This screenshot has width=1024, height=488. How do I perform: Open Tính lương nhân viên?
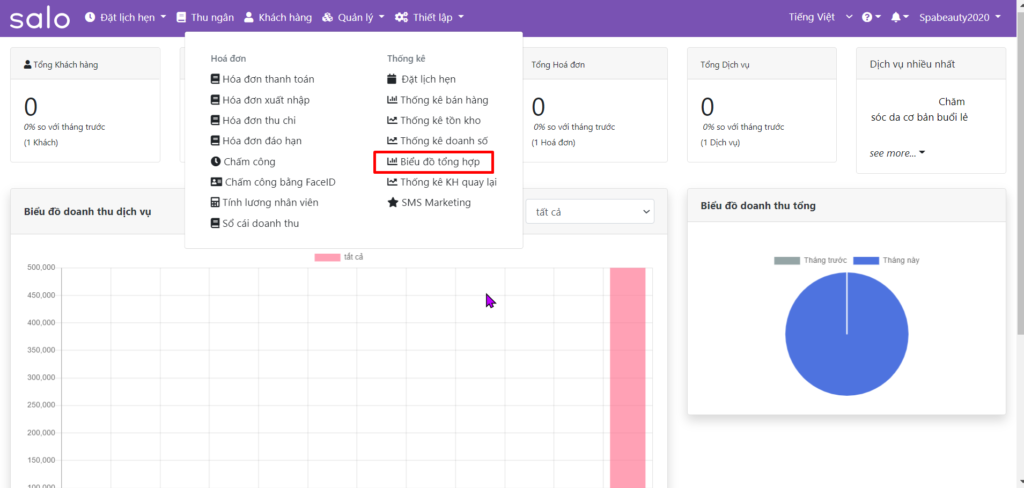[264, 203]
